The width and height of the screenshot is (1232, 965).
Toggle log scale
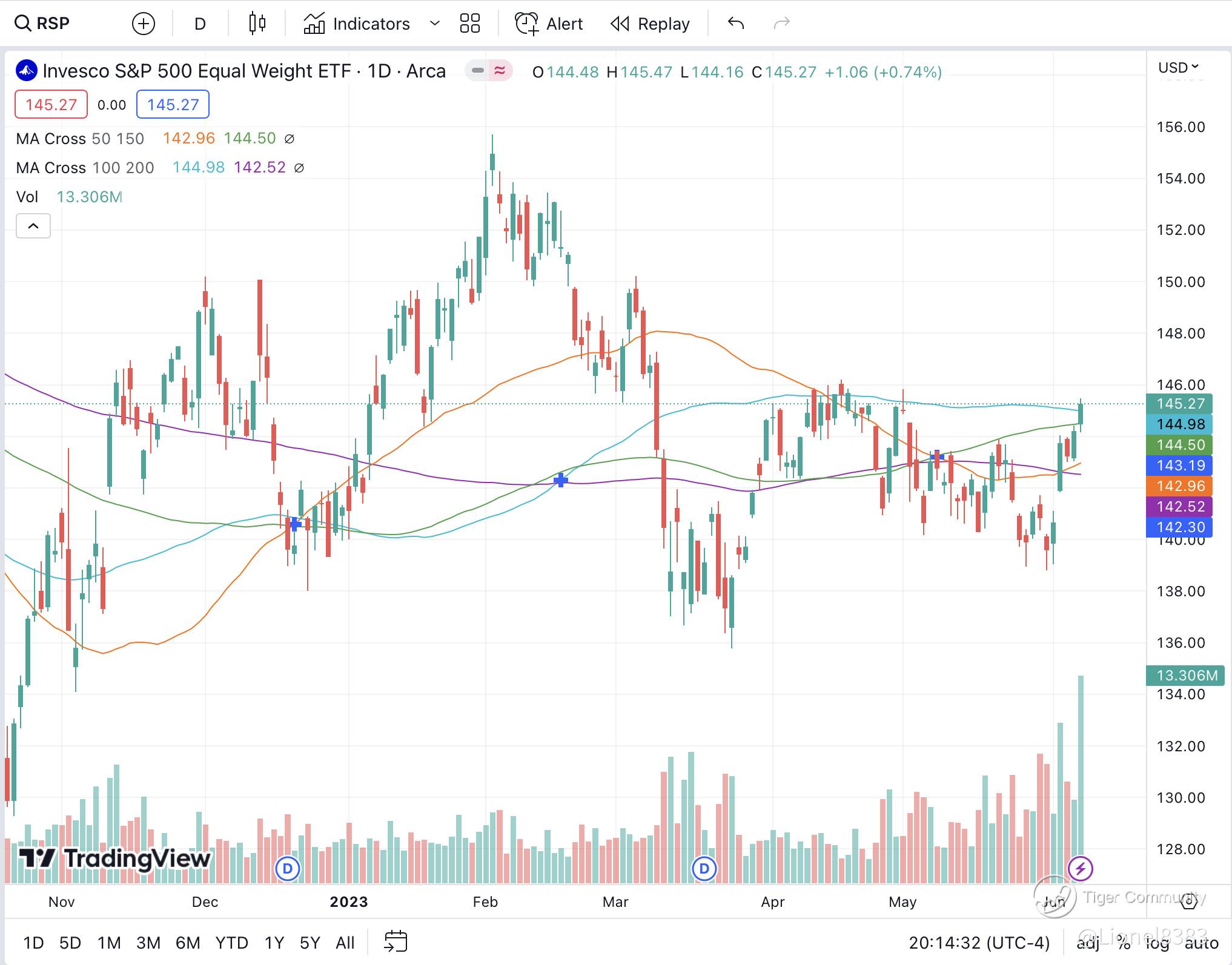[x=1157, y=943]
